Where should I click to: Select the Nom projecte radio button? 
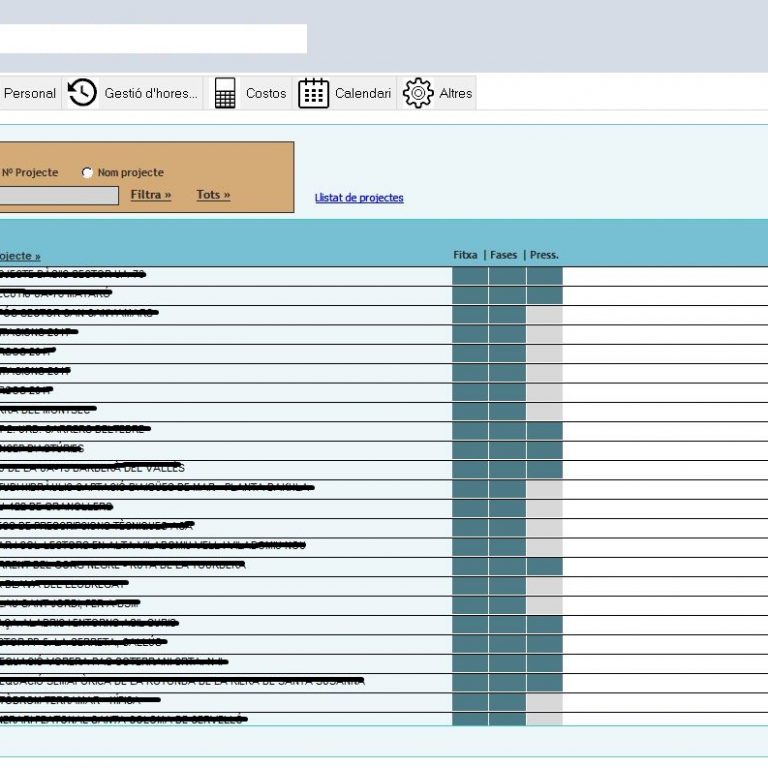point(88,173)
